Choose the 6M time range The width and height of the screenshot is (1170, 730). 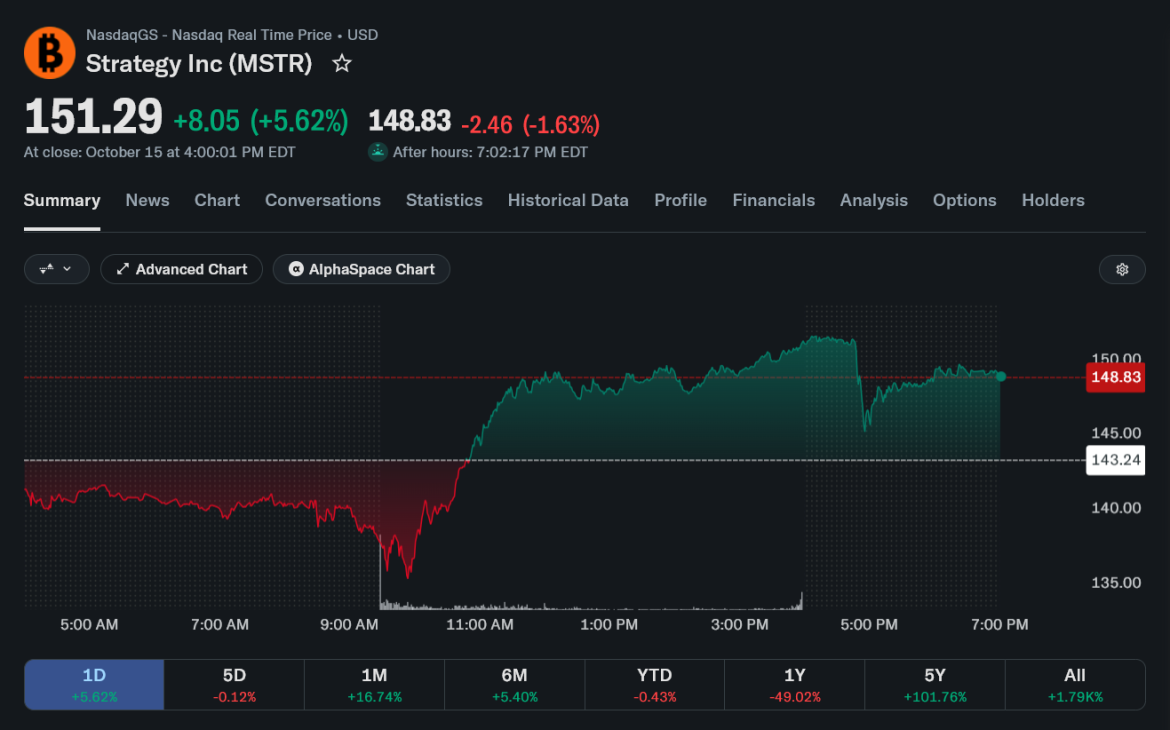(x=514, y=684)
